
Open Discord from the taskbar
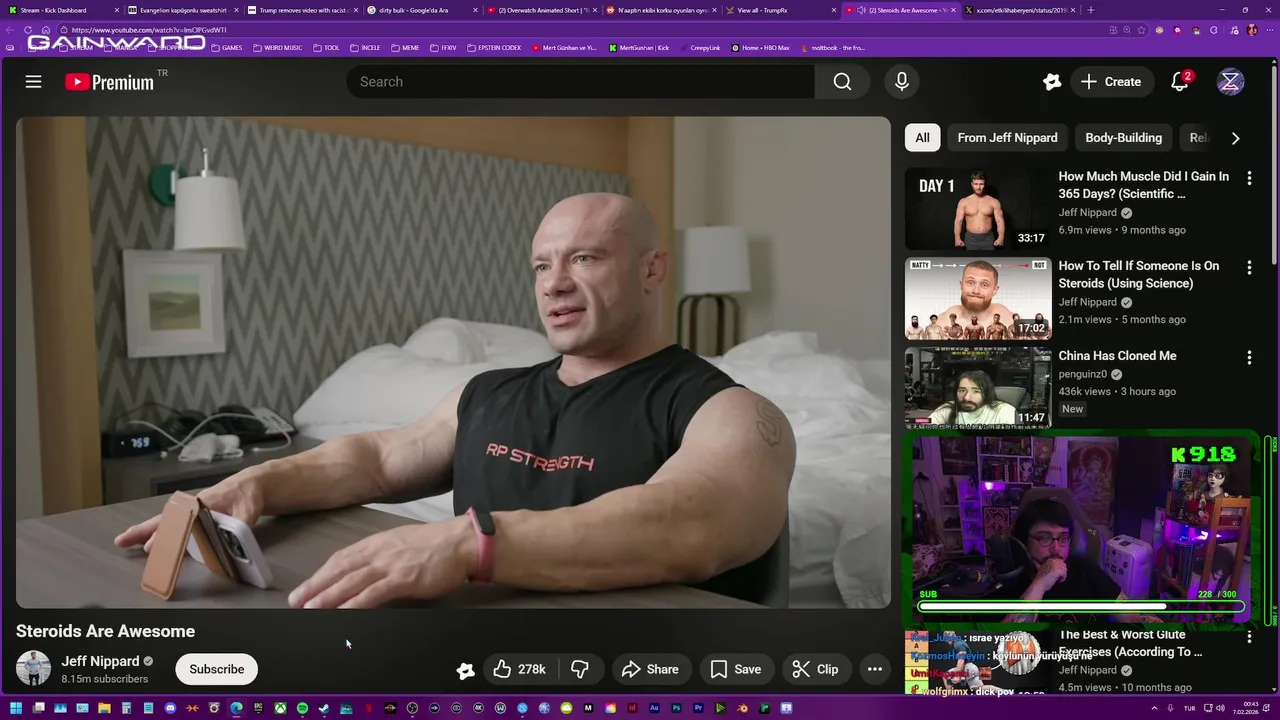(170, 708)
